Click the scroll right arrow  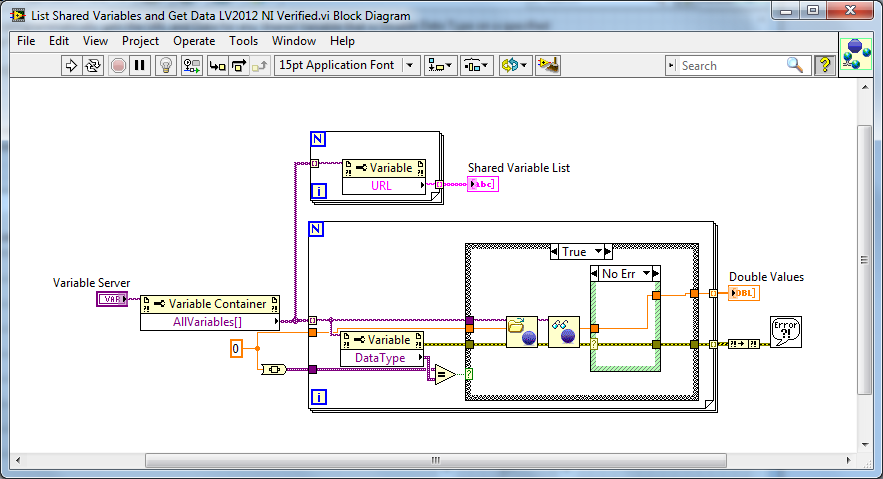tap(849, 460)
